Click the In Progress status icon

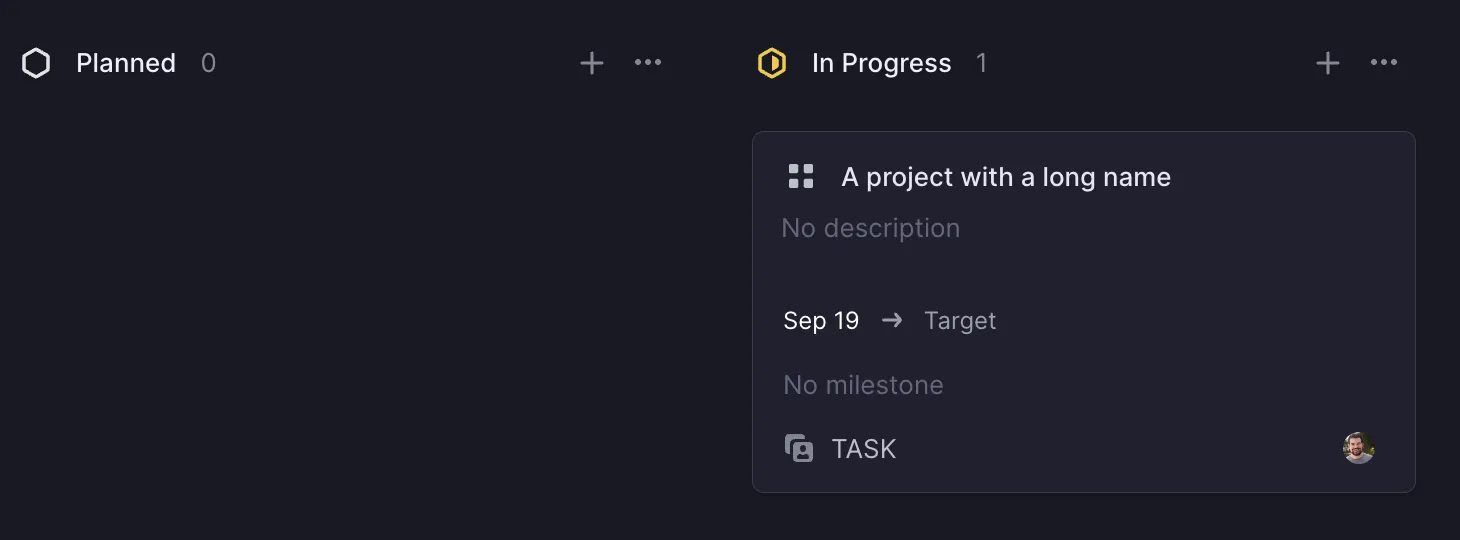[x=772, y=64]
